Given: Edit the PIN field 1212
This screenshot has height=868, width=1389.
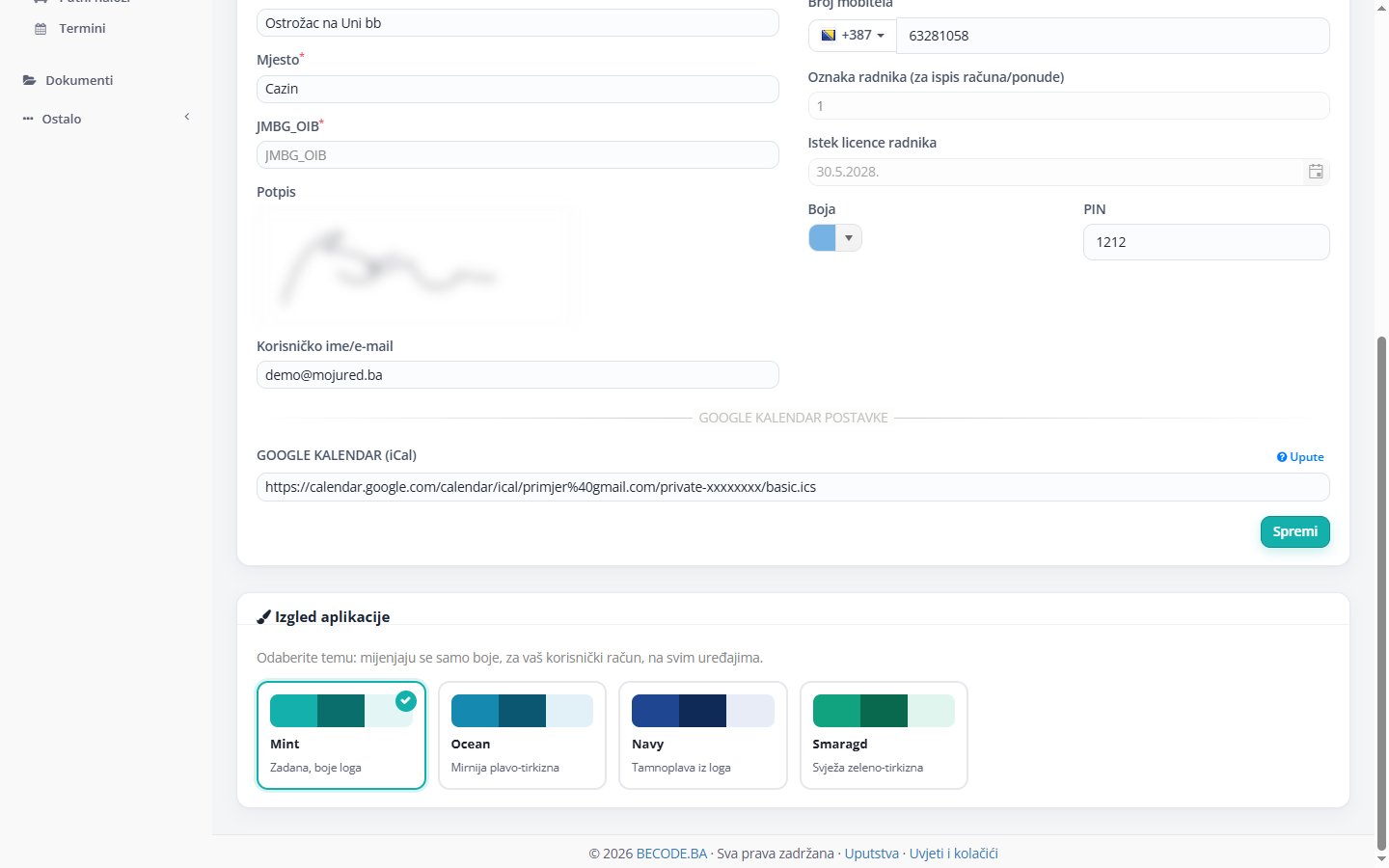Looking at the screenshot, I should (1207, 242).
